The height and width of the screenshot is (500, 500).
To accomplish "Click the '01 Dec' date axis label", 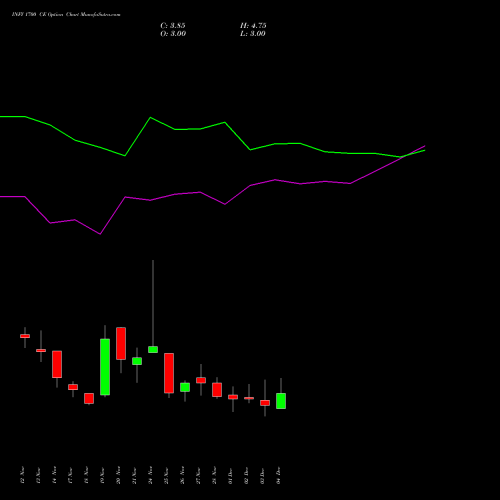I will tap(231, 475).
